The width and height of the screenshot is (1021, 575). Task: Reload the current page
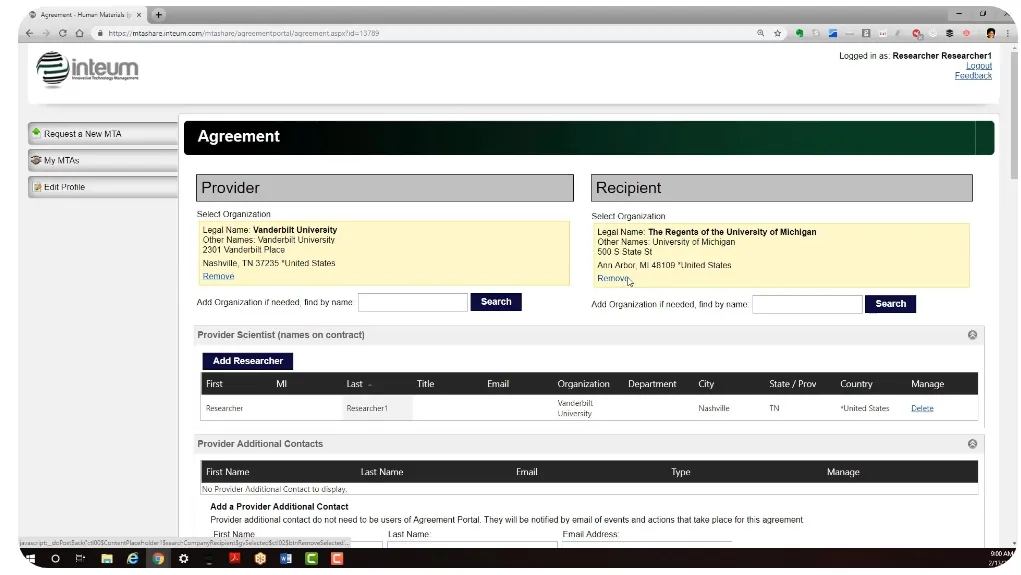coord(63,33)
